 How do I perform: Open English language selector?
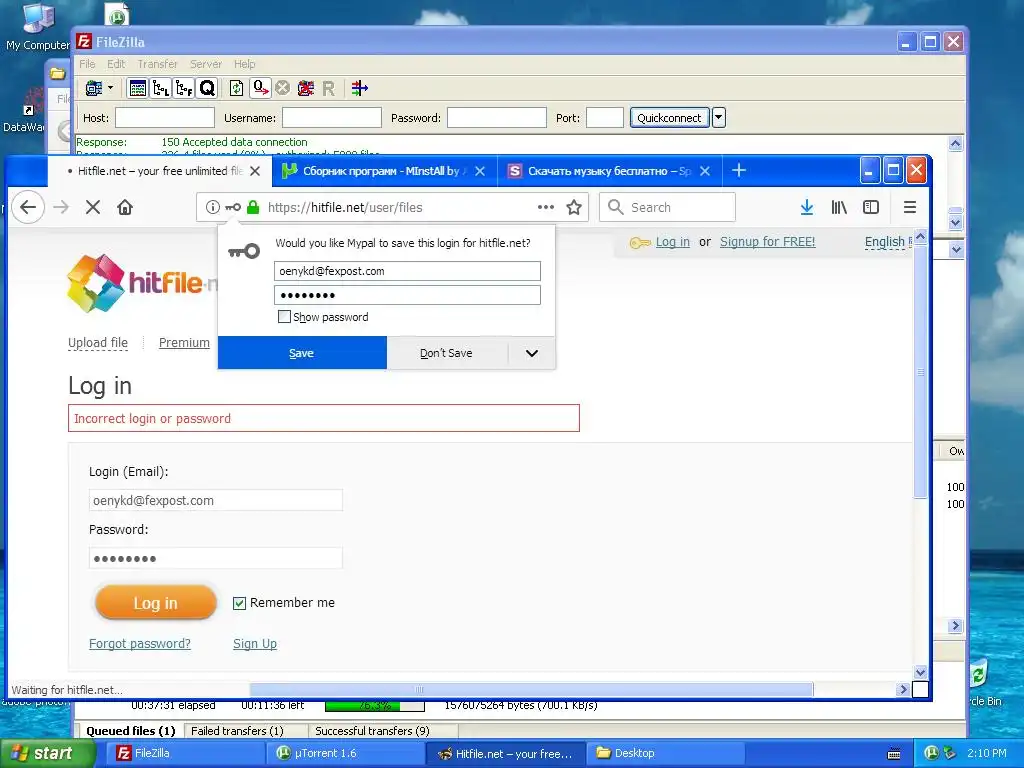pyautogui.click(x=886, y=242)
